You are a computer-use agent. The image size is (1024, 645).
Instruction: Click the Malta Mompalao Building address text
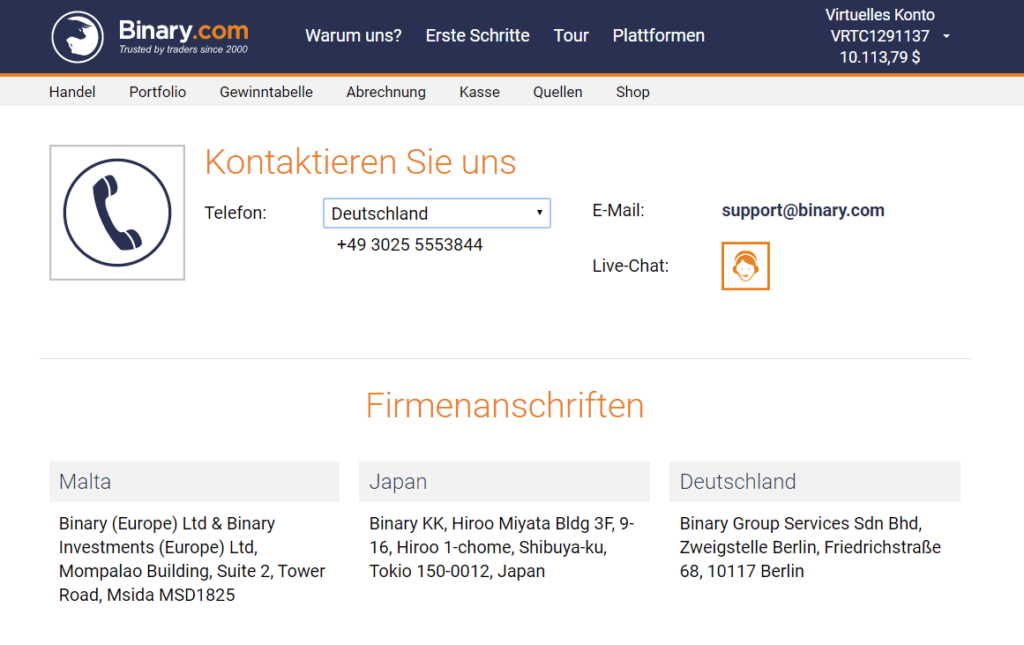[192, 559]
